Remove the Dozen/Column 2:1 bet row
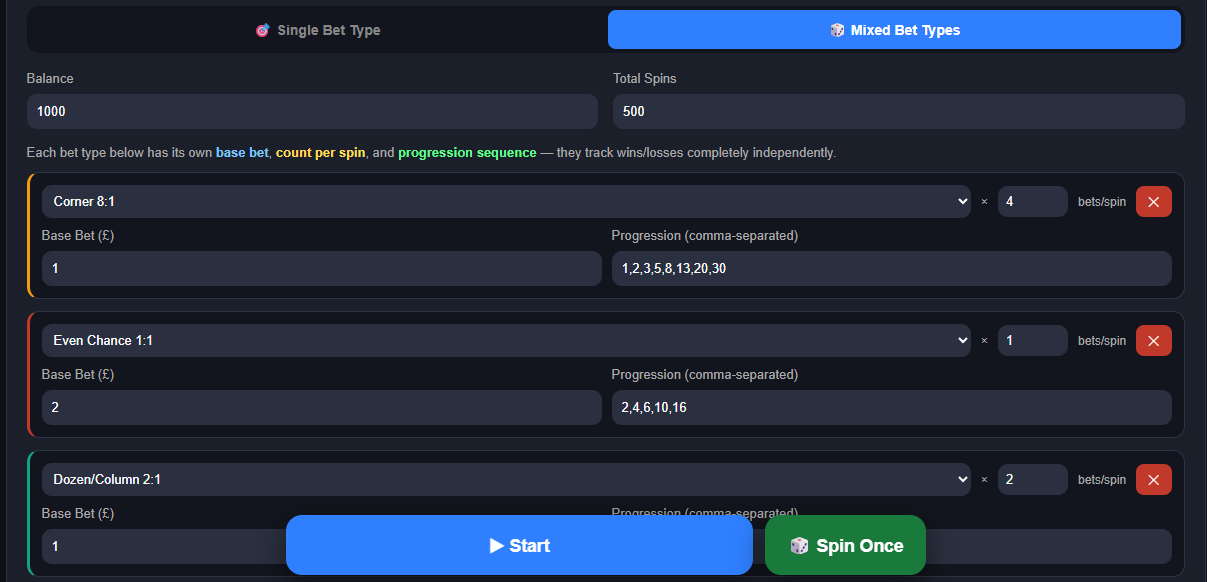1207x582 pixels. pos(1153,479)
